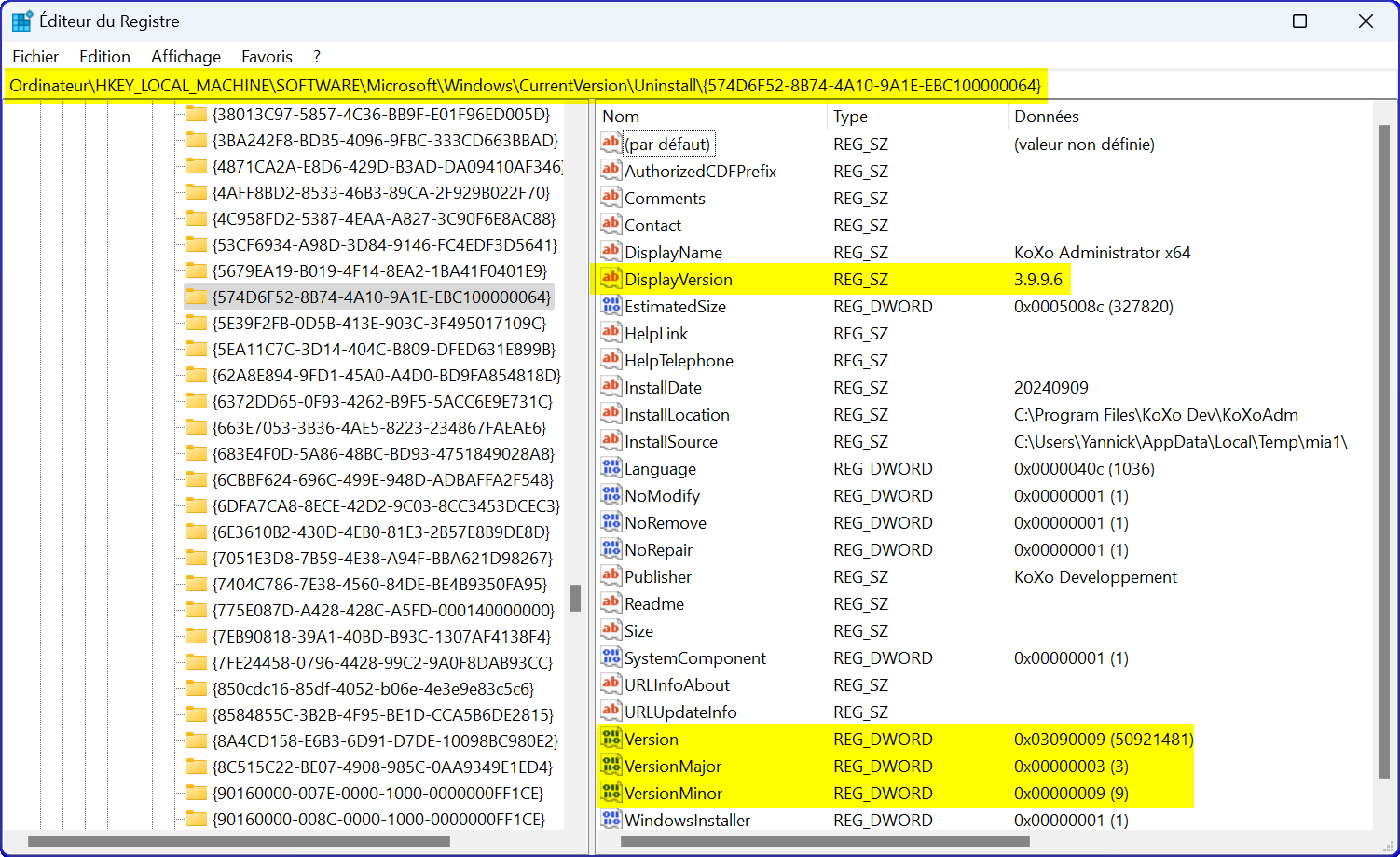This screenshot has height=857, width=1400.
Task: Click the string icon beside Comments
Action: point(611,197)
